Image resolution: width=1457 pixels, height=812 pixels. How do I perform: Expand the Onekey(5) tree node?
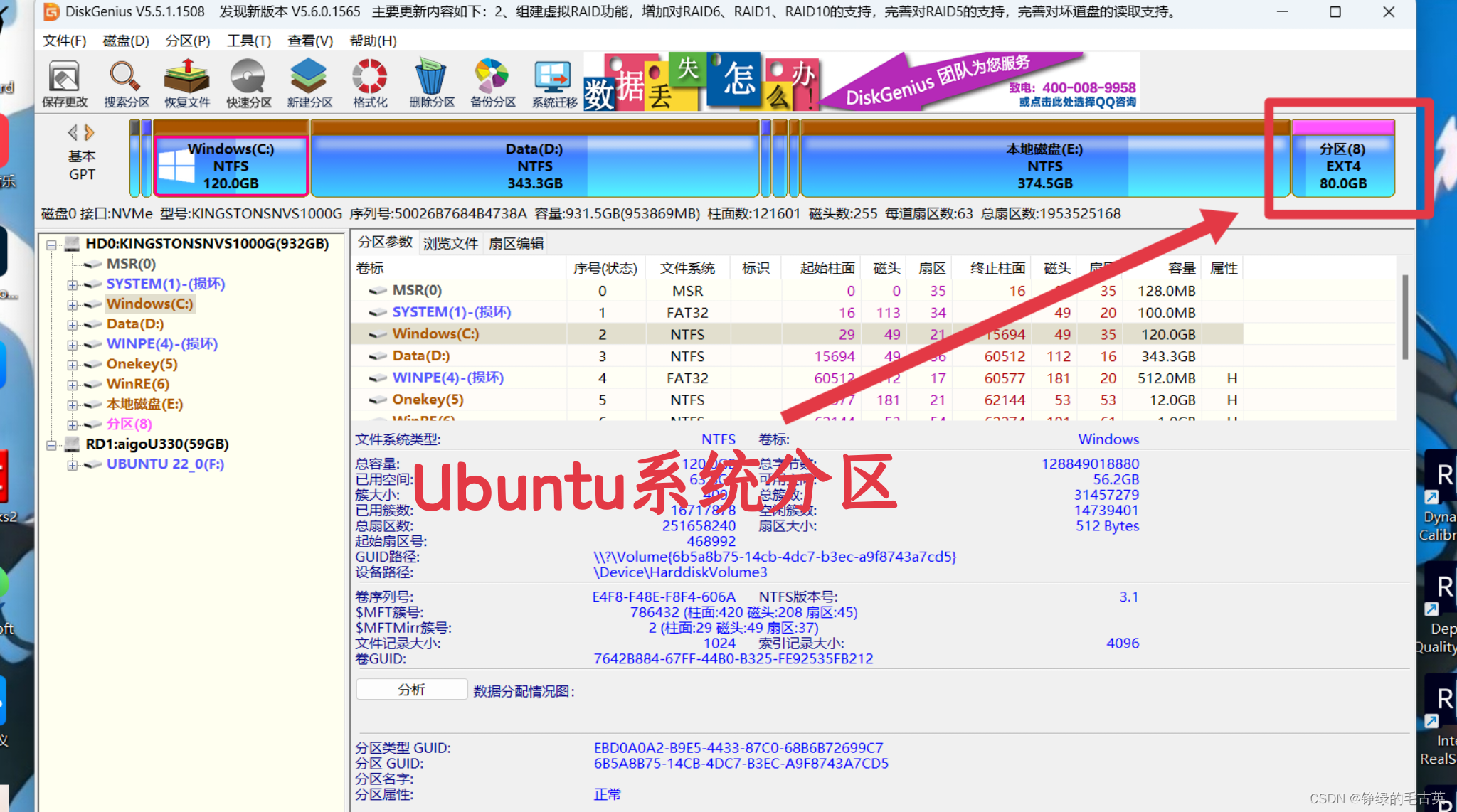(x=72, y=365)
